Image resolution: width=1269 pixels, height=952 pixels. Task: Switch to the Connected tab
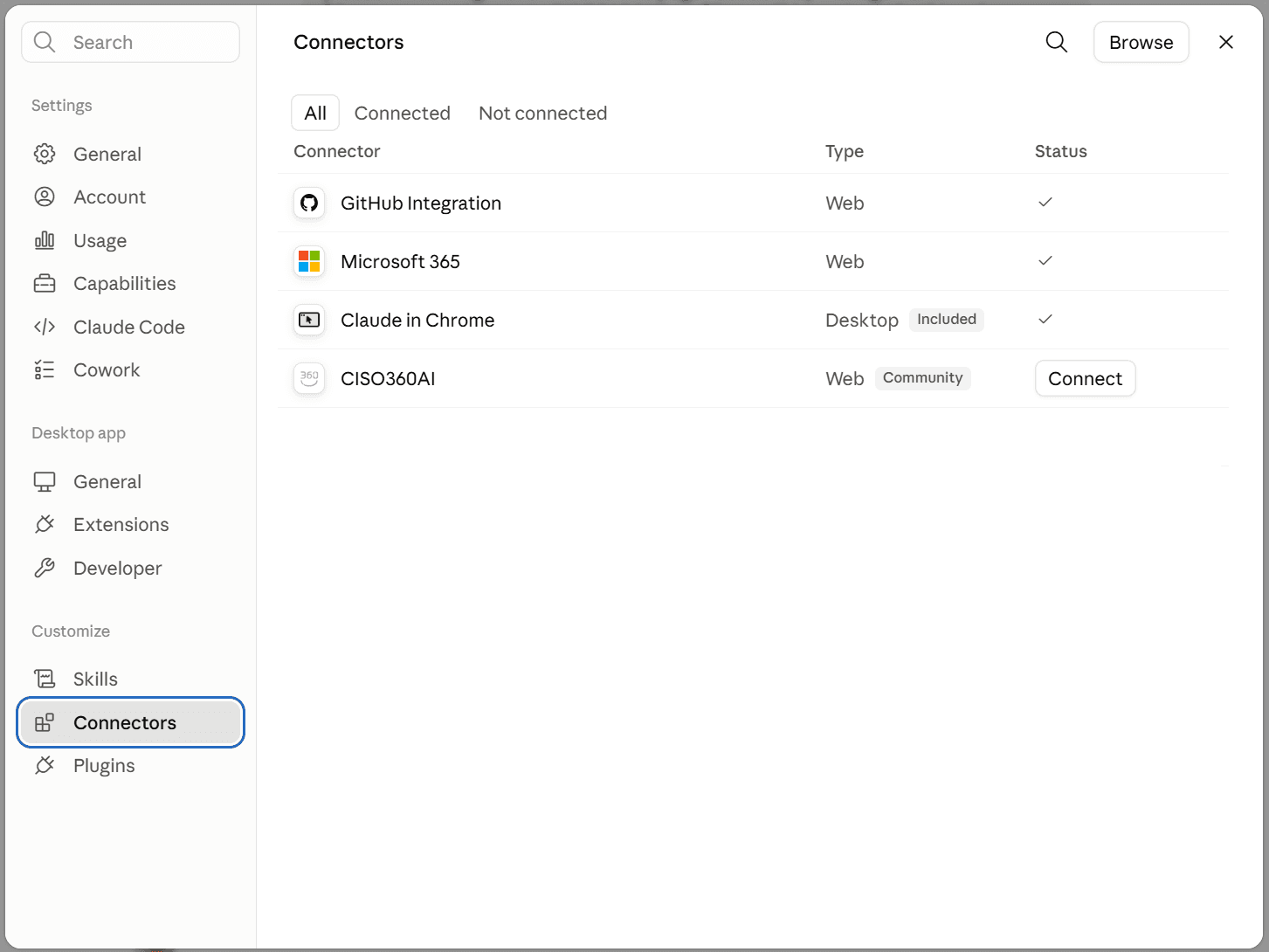(x=403, y=113)
